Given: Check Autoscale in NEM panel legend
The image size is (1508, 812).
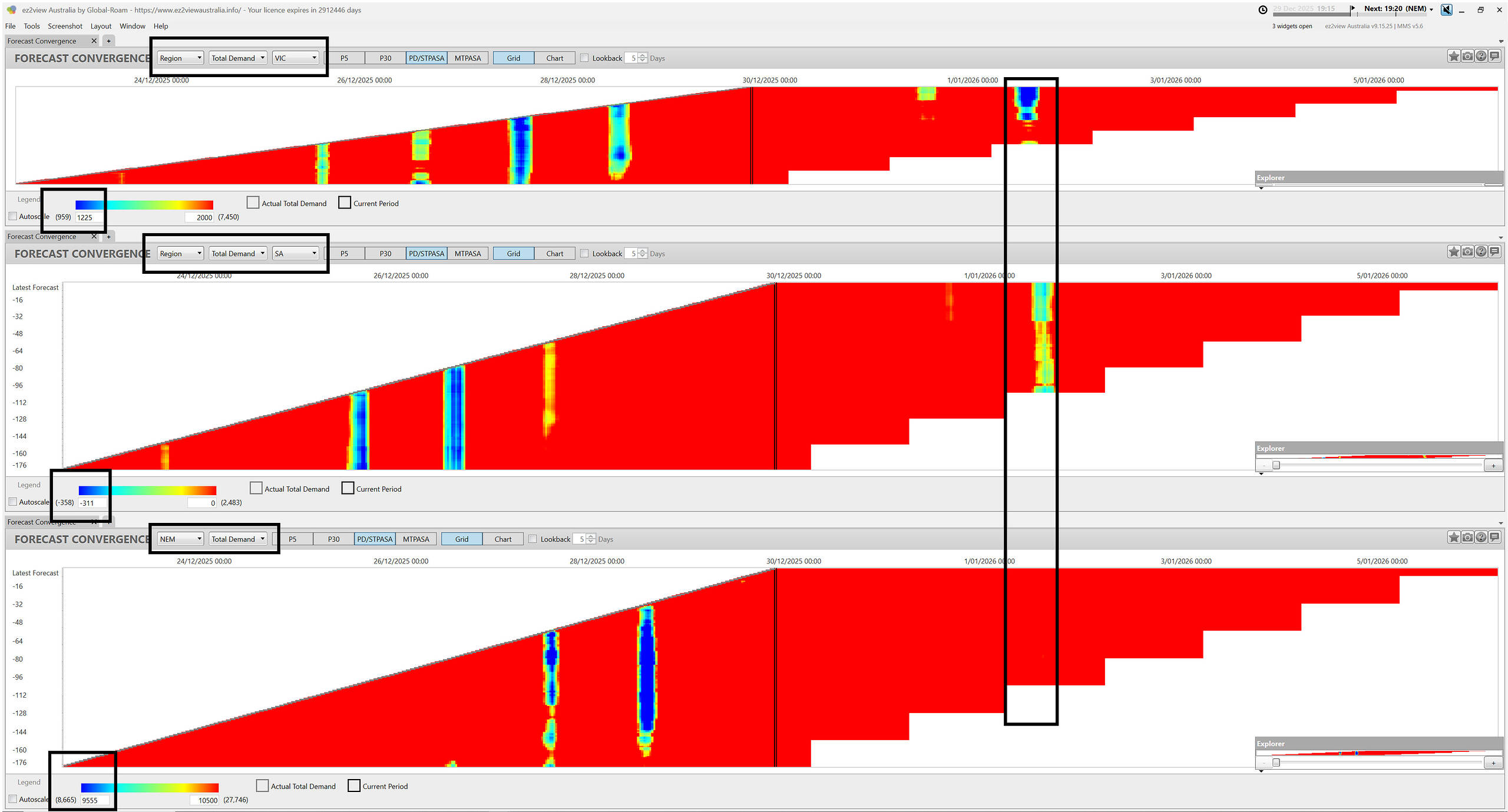Looking at the screenshot, I should (x=13, y=800).
